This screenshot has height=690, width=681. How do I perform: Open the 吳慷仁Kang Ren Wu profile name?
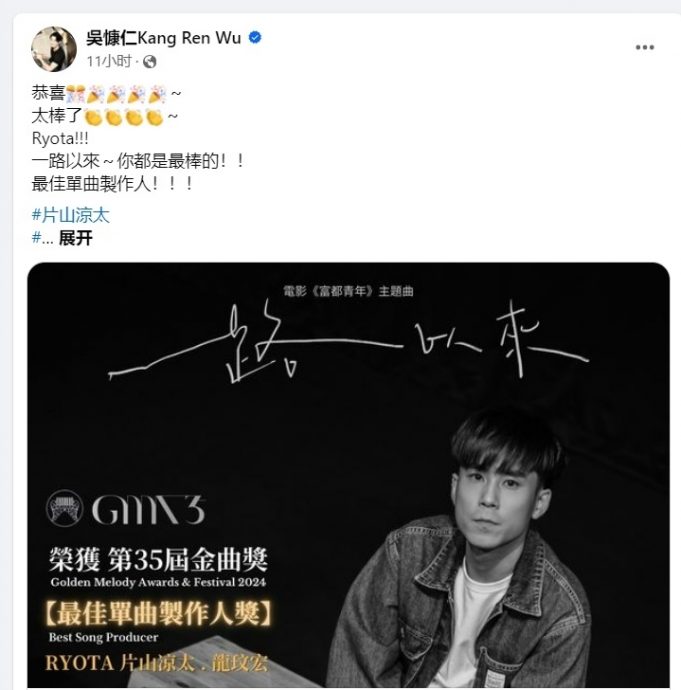(x=163, y=38)
